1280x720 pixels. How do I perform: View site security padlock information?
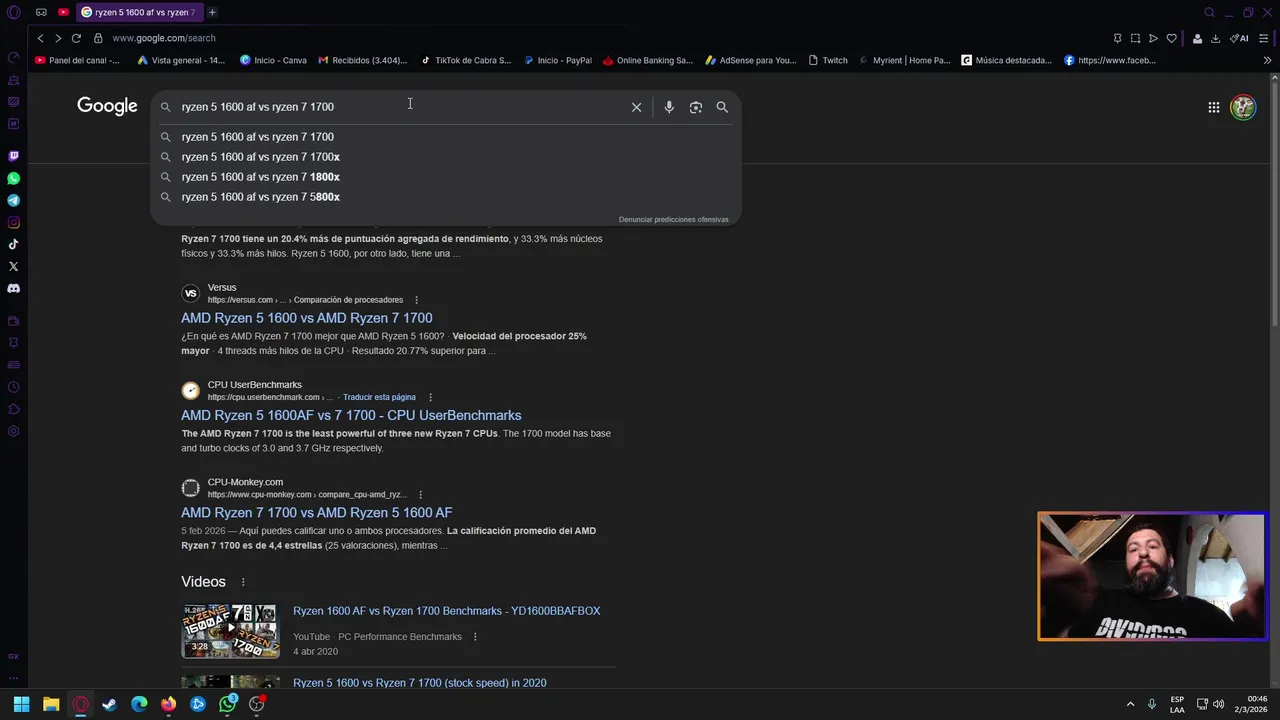coord(98,38)
